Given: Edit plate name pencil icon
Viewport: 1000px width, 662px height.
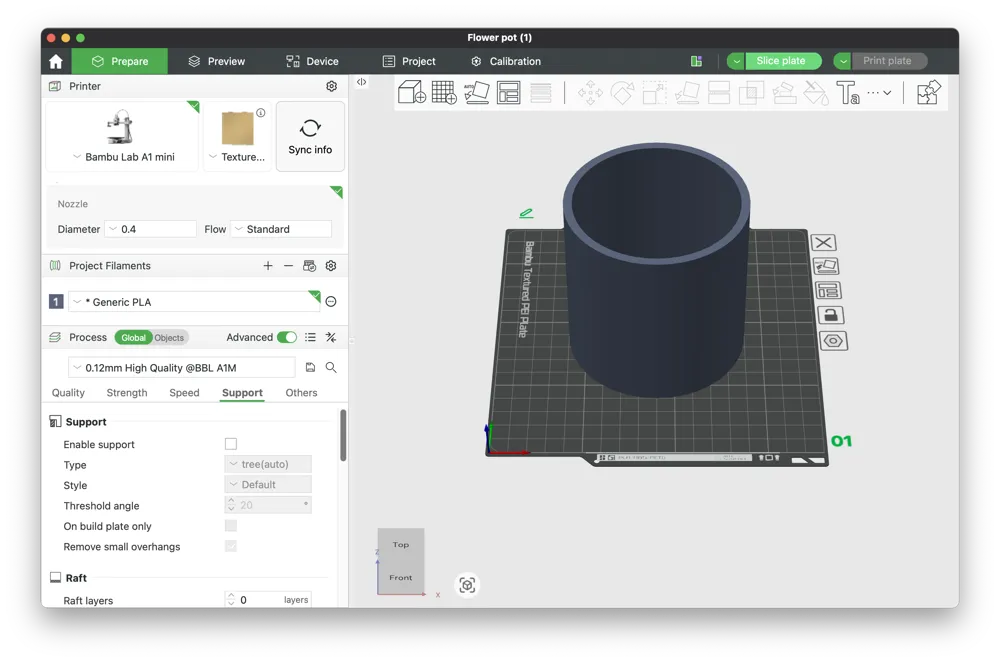Looking at the screenshot, I should (526, 214).
